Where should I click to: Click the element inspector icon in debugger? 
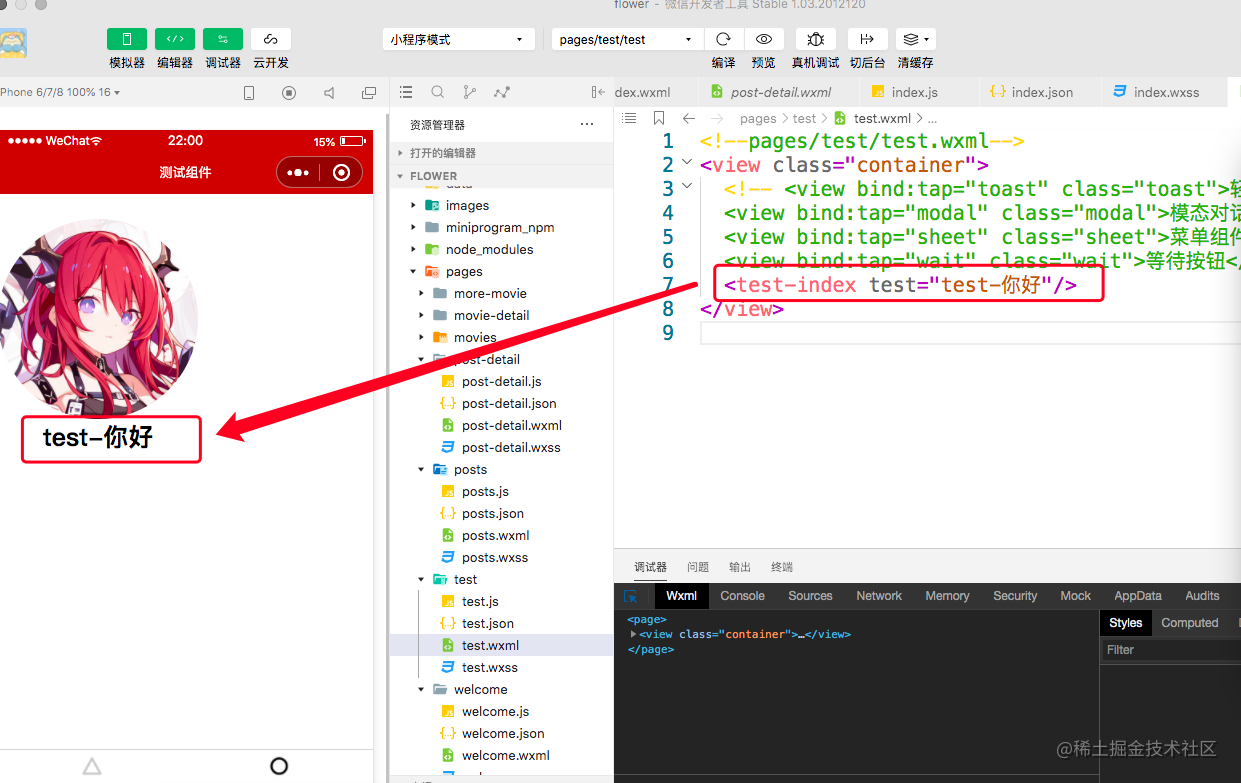pos(631,596)
